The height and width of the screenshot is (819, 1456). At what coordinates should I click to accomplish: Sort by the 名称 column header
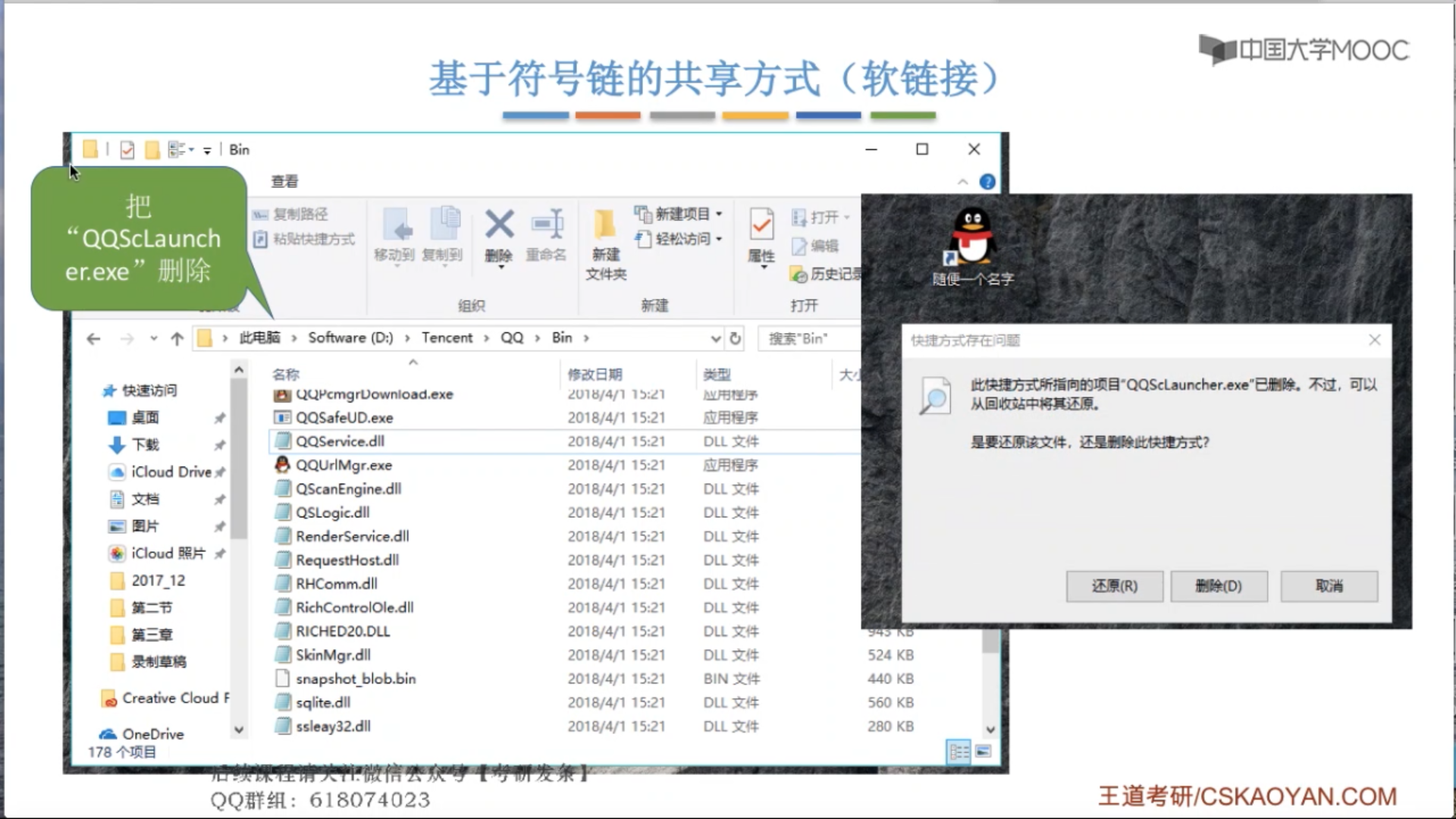(286, 374)
